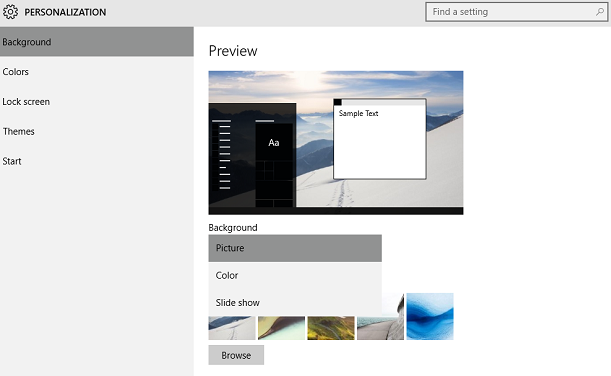Select the teal beach wallpaper thumbnail

pos(281,328)
